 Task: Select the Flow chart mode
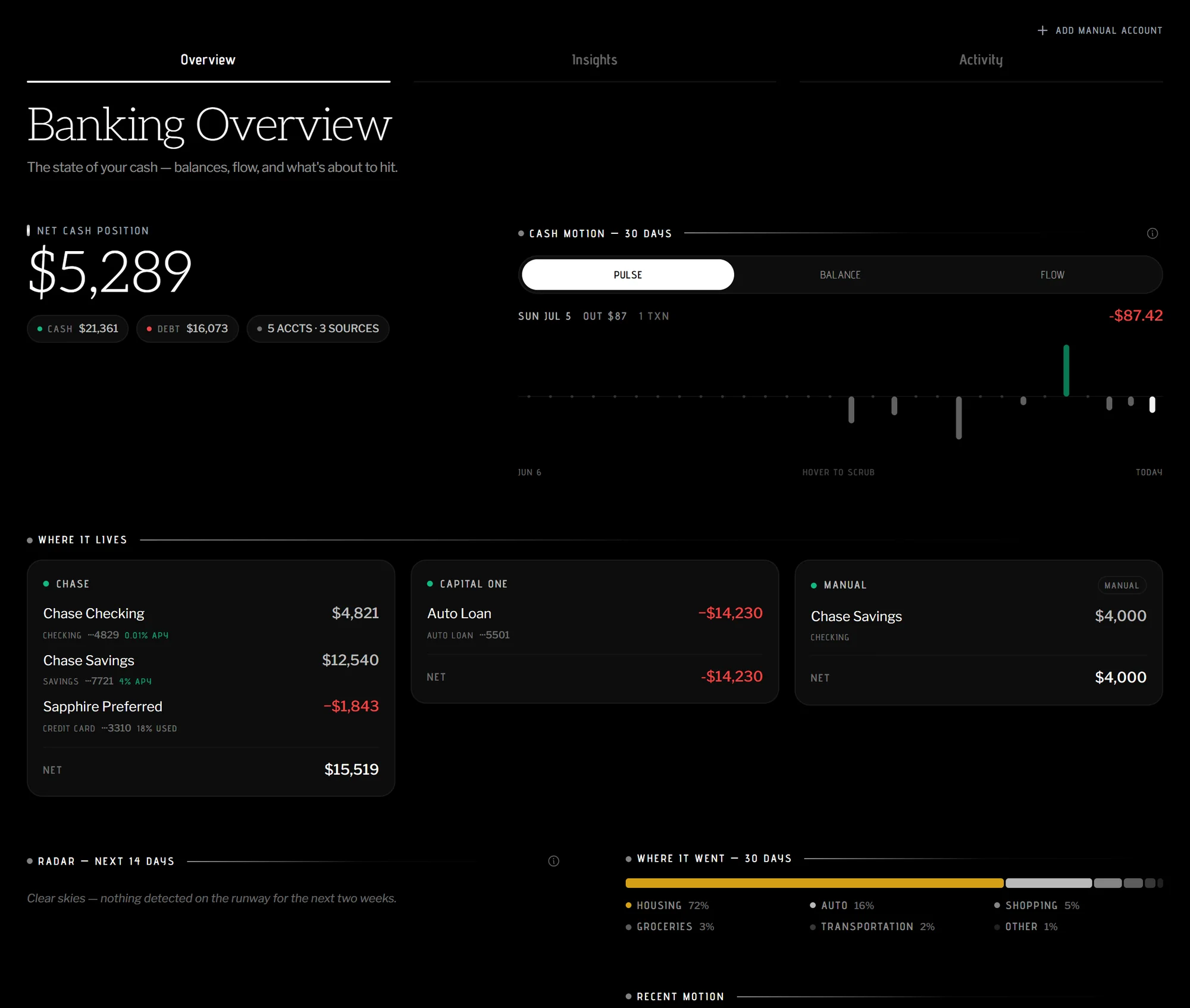[x=1052, y=275]
